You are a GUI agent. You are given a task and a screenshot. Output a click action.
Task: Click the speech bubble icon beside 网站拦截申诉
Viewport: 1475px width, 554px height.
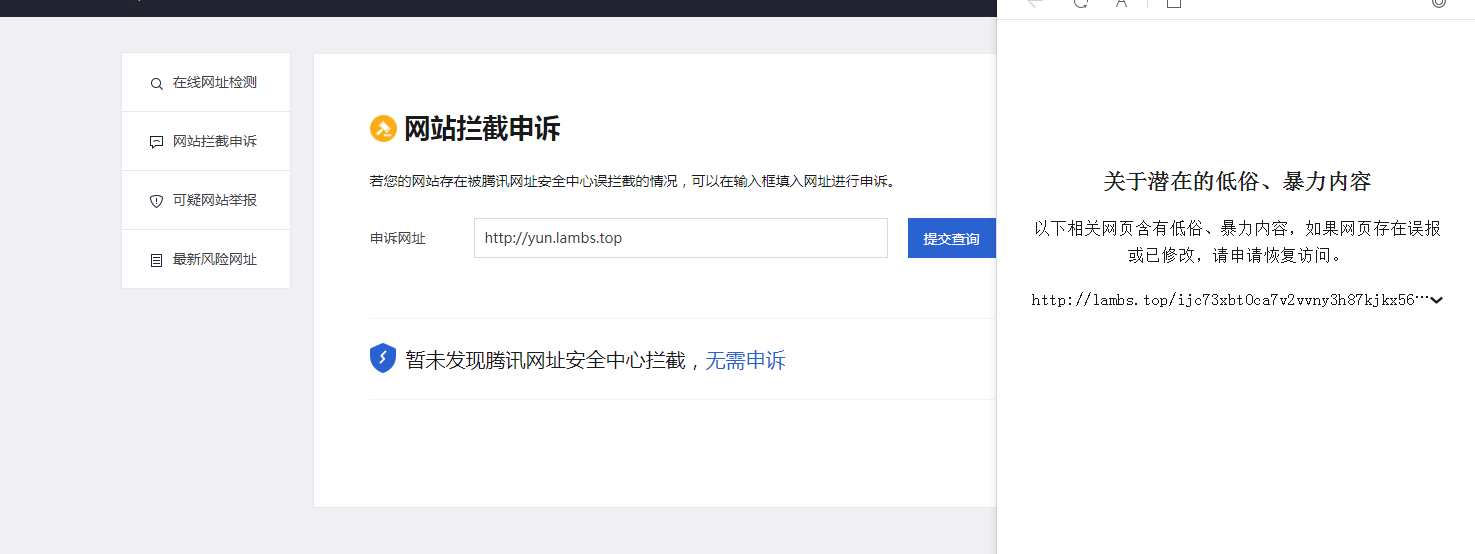156,142
